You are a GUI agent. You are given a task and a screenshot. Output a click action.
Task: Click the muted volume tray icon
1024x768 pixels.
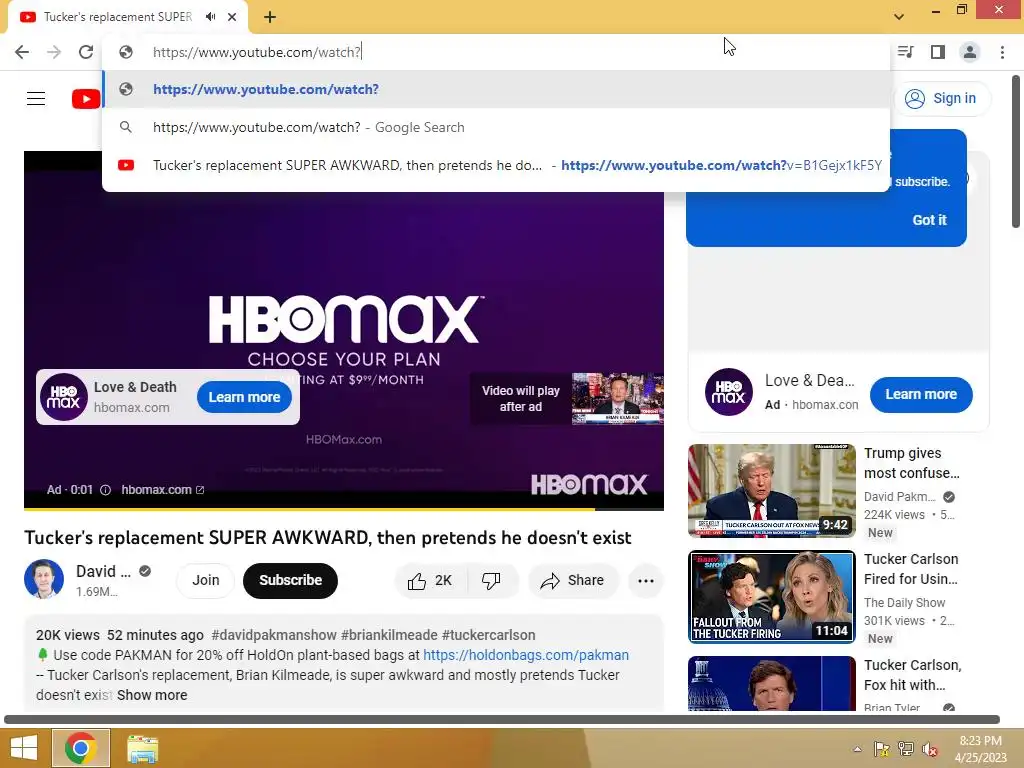click(930, 749)
